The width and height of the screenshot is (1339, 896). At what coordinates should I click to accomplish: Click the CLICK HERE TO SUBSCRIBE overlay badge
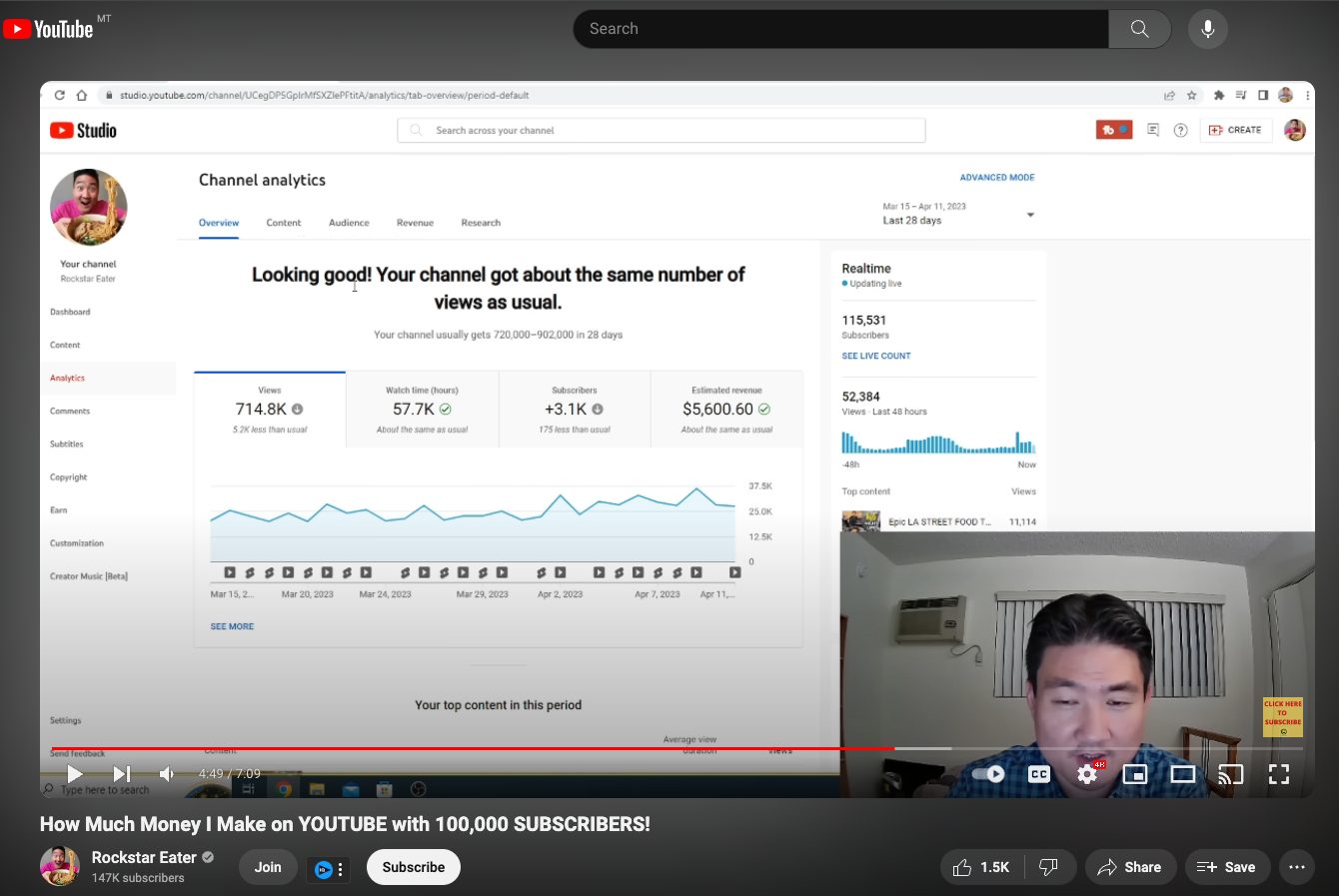point(1283,717)
